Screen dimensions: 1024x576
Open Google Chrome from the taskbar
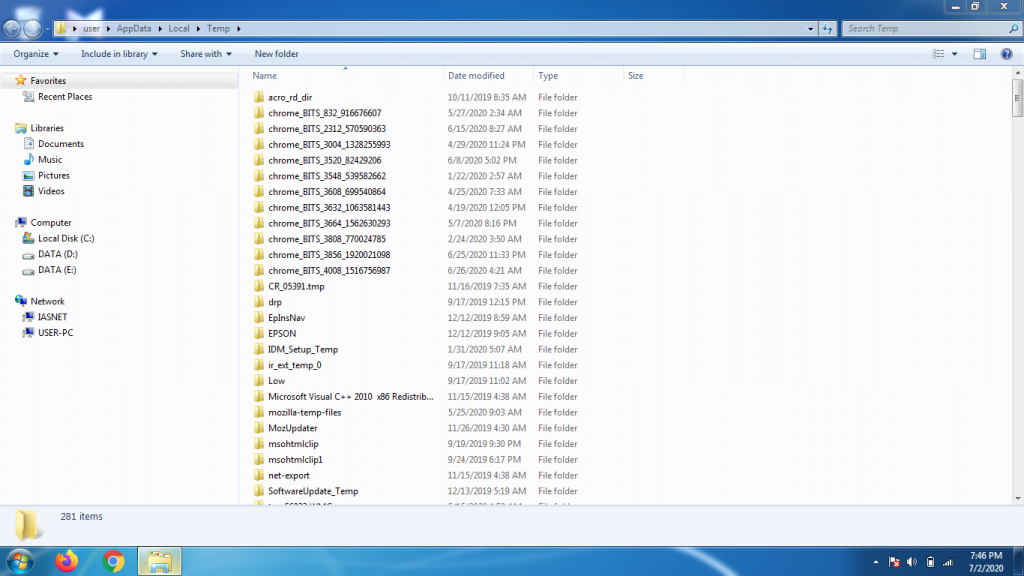[x=112, y=561]
